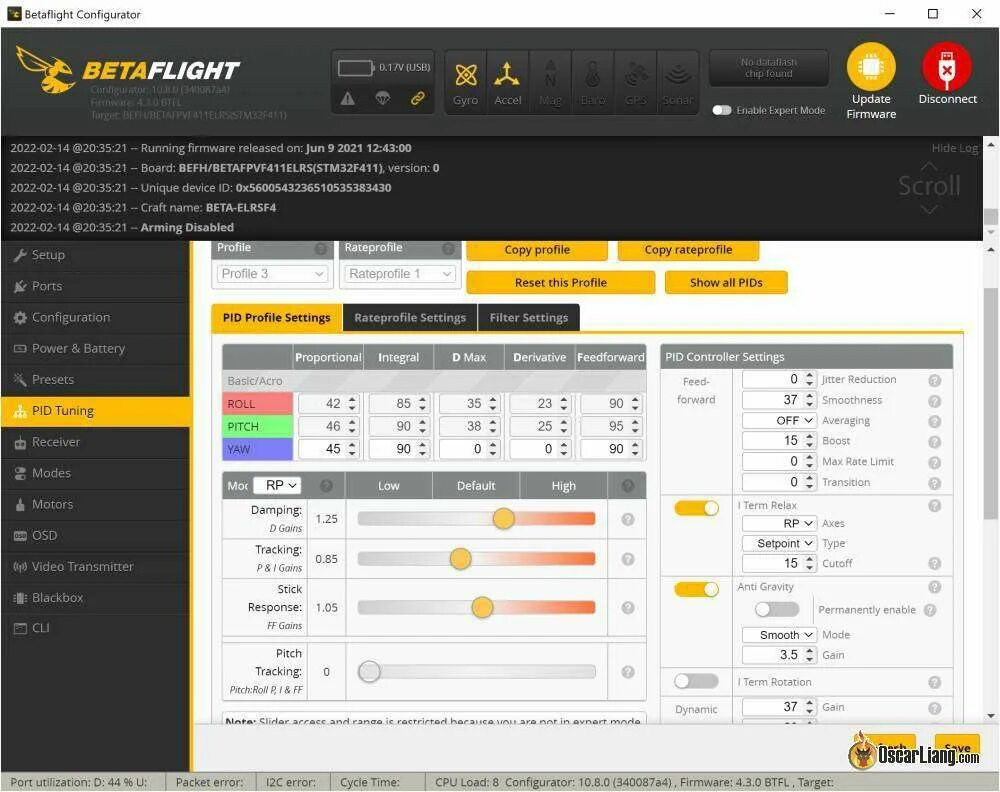Open Power & Battery icon in sidebar

[x=20, y=349]
